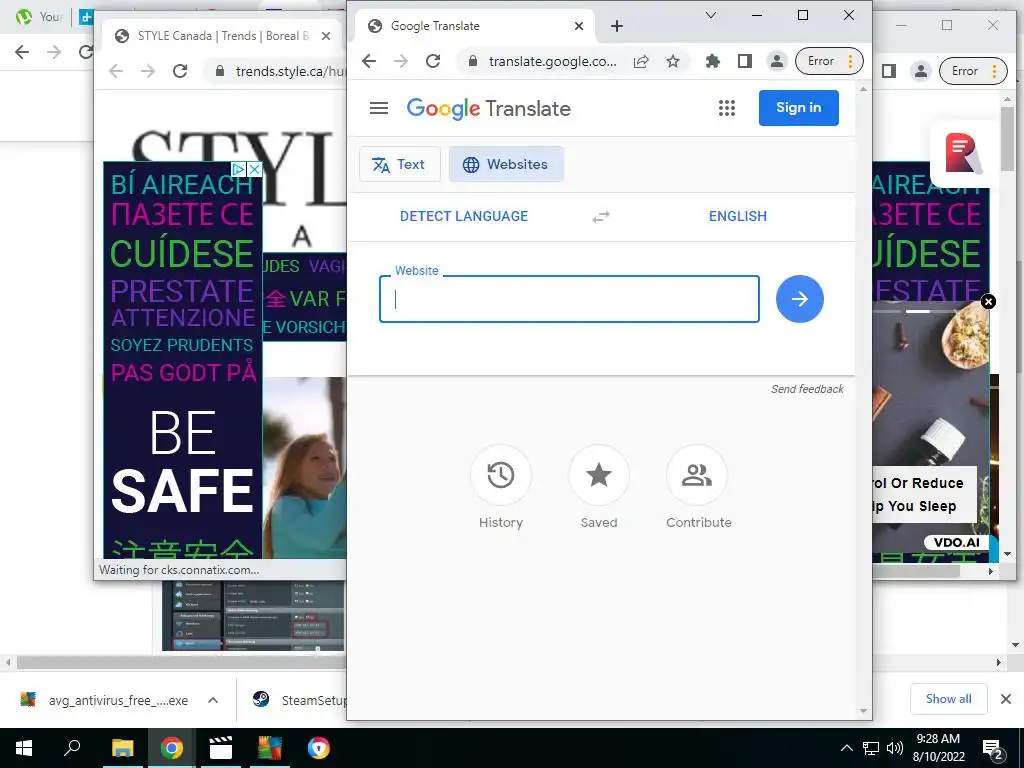Open Movies clapperboard app in taskbar

click(221, 748)
